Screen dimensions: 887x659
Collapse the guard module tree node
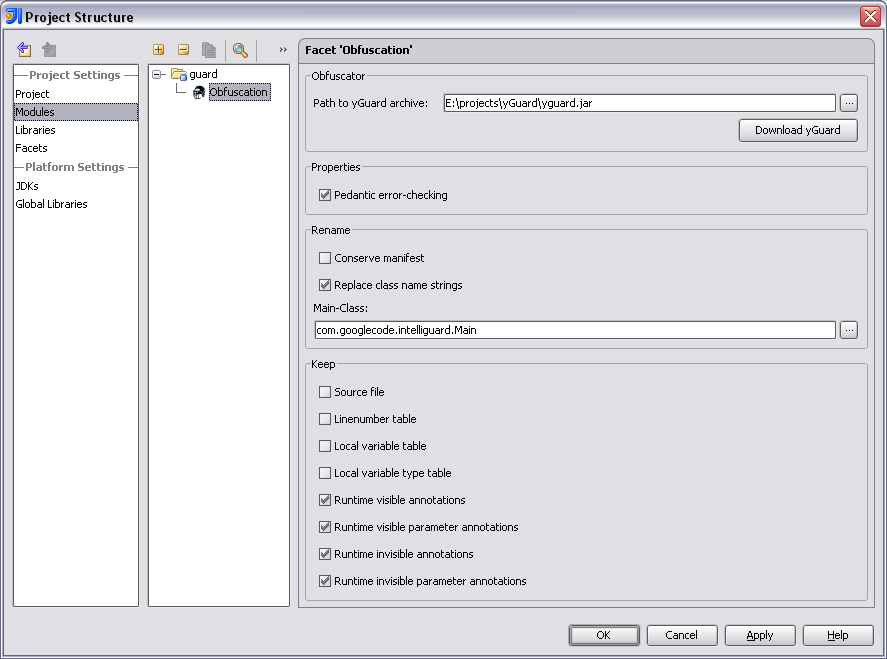(157, 74)
